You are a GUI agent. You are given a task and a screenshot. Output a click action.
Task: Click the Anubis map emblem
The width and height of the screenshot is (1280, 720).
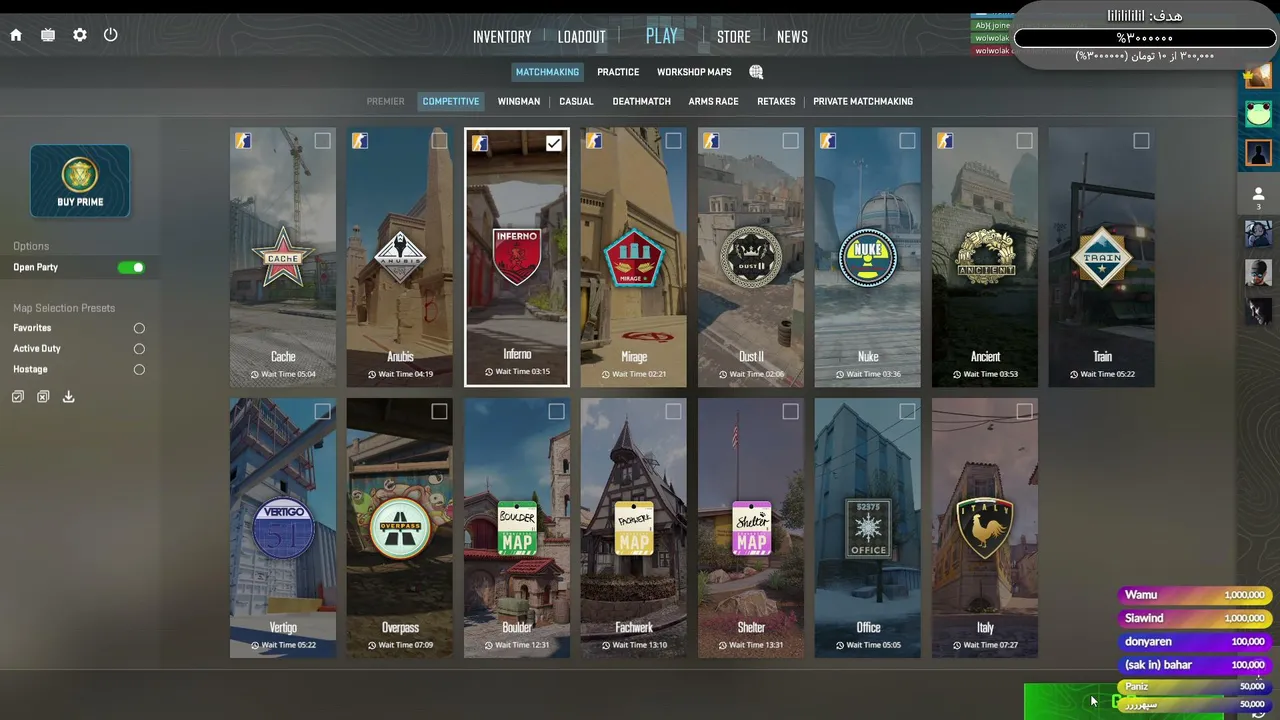pos(400,257)
